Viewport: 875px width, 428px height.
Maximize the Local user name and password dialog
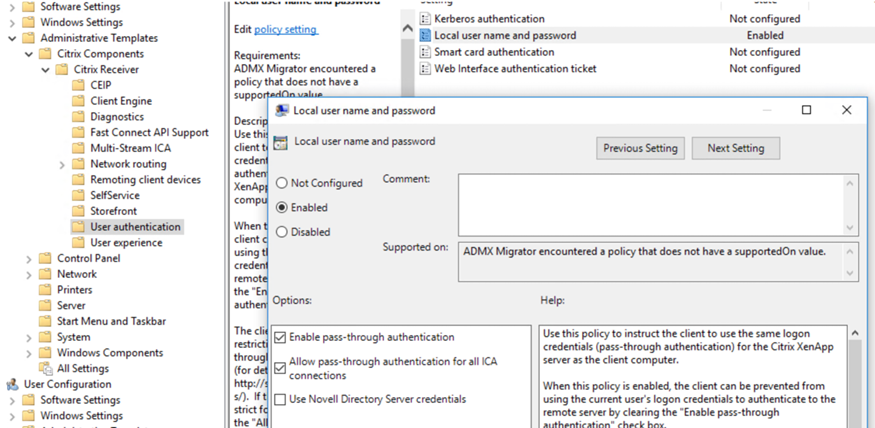[x=806, y=110]
